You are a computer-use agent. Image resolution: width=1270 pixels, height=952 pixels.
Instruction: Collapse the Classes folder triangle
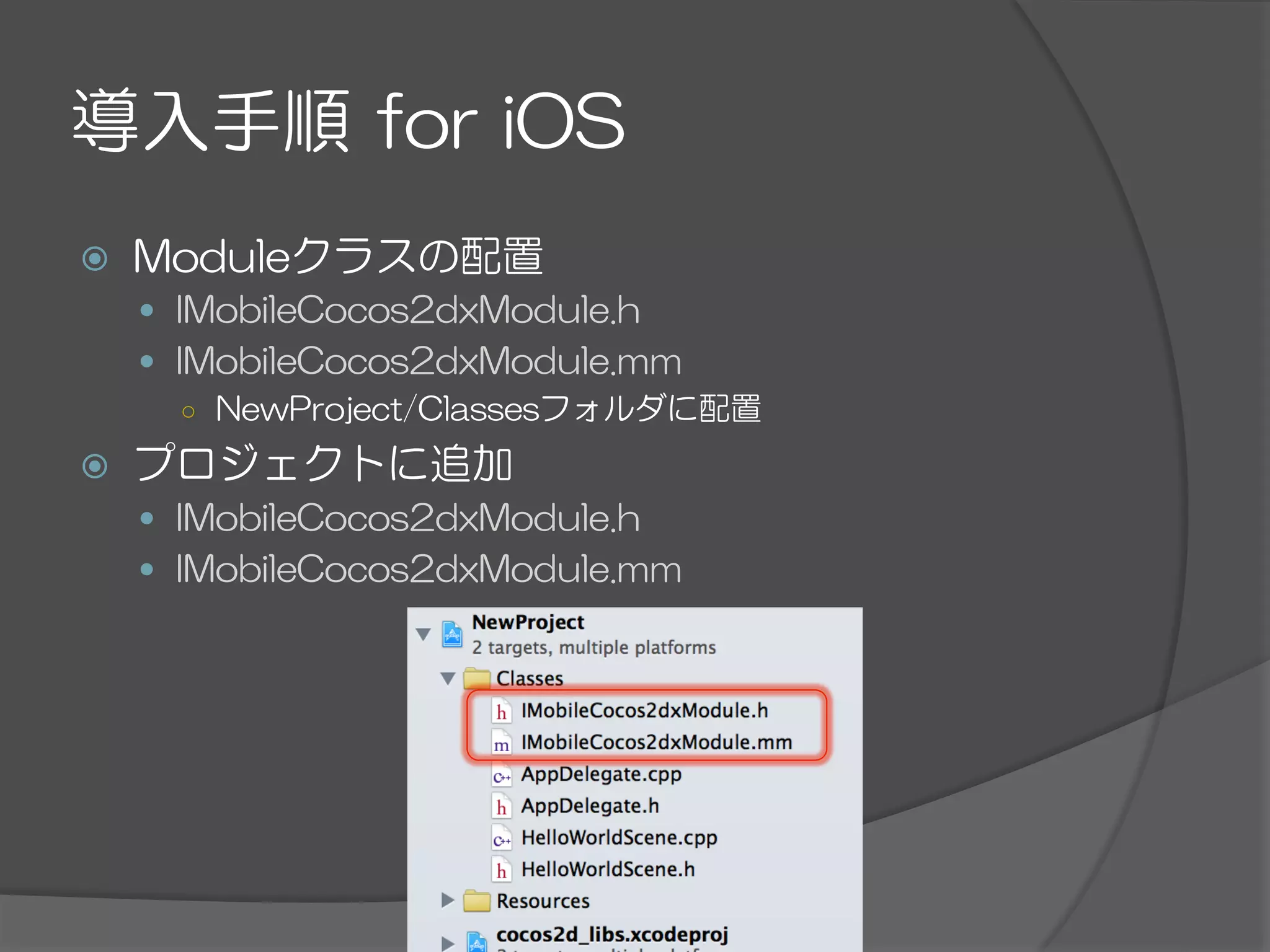(x=448, y=679)
